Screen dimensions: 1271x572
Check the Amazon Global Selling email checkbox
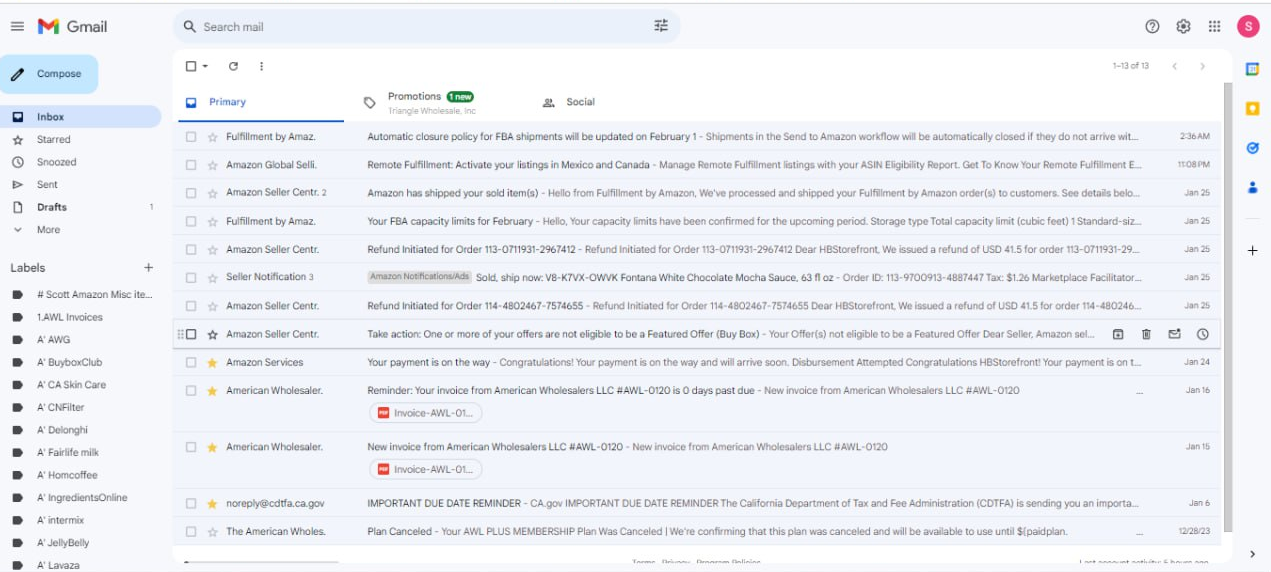pos(191,165)
